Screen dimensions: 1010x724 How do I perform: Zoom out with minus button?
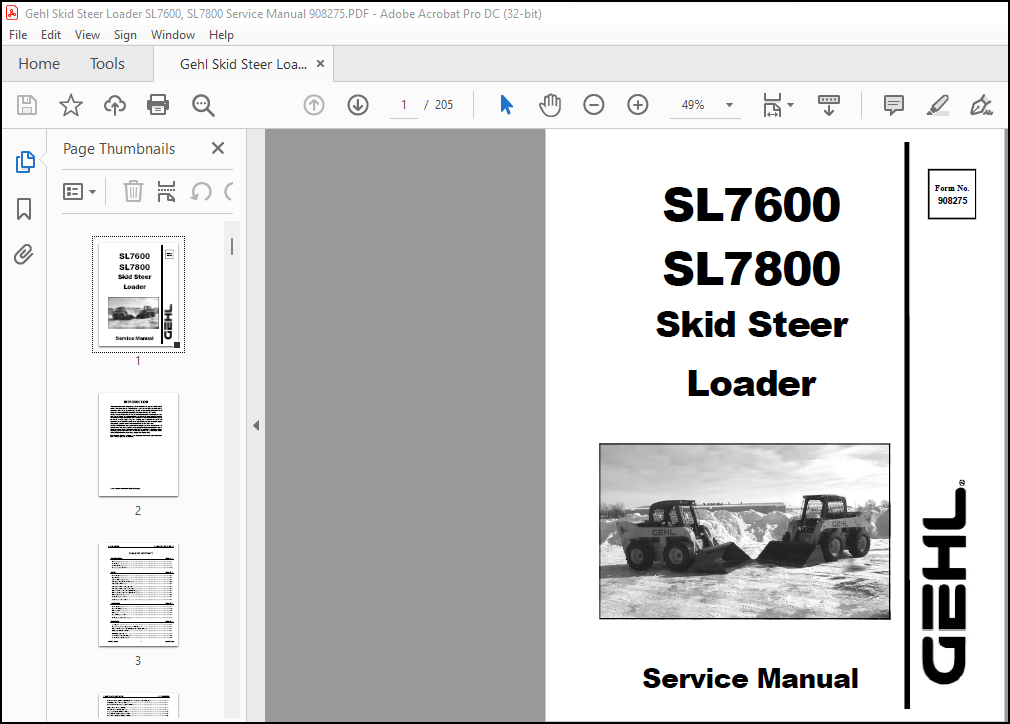[593, 105]
